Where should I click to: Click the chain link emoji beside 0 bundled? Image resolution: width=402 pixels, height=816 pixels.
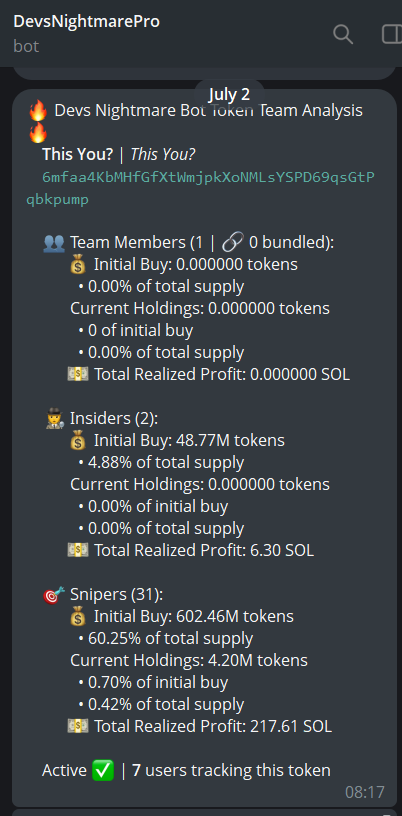[232, 243]
